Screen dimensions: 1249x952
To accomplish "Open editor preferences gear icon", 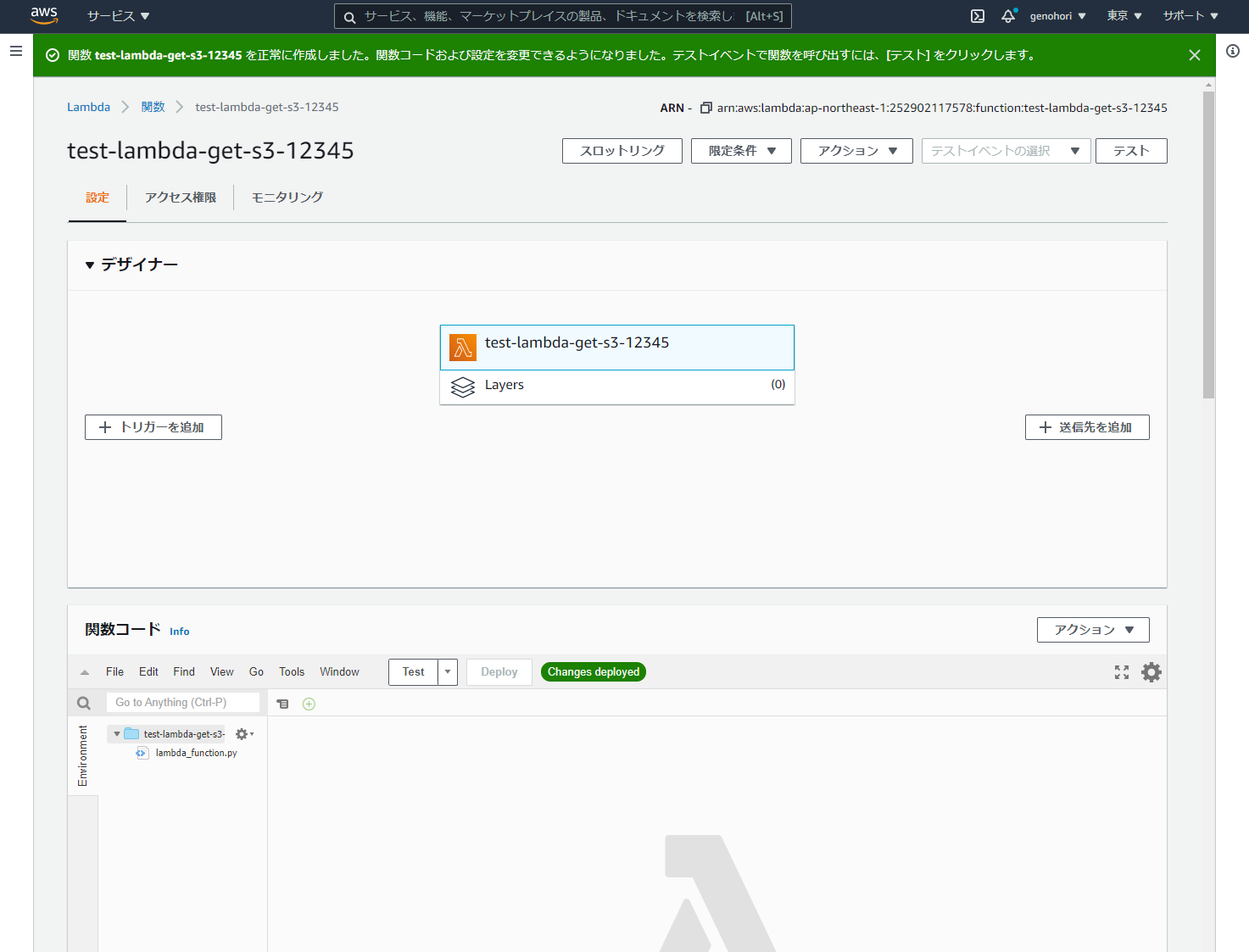I will tap(1151, 672).
